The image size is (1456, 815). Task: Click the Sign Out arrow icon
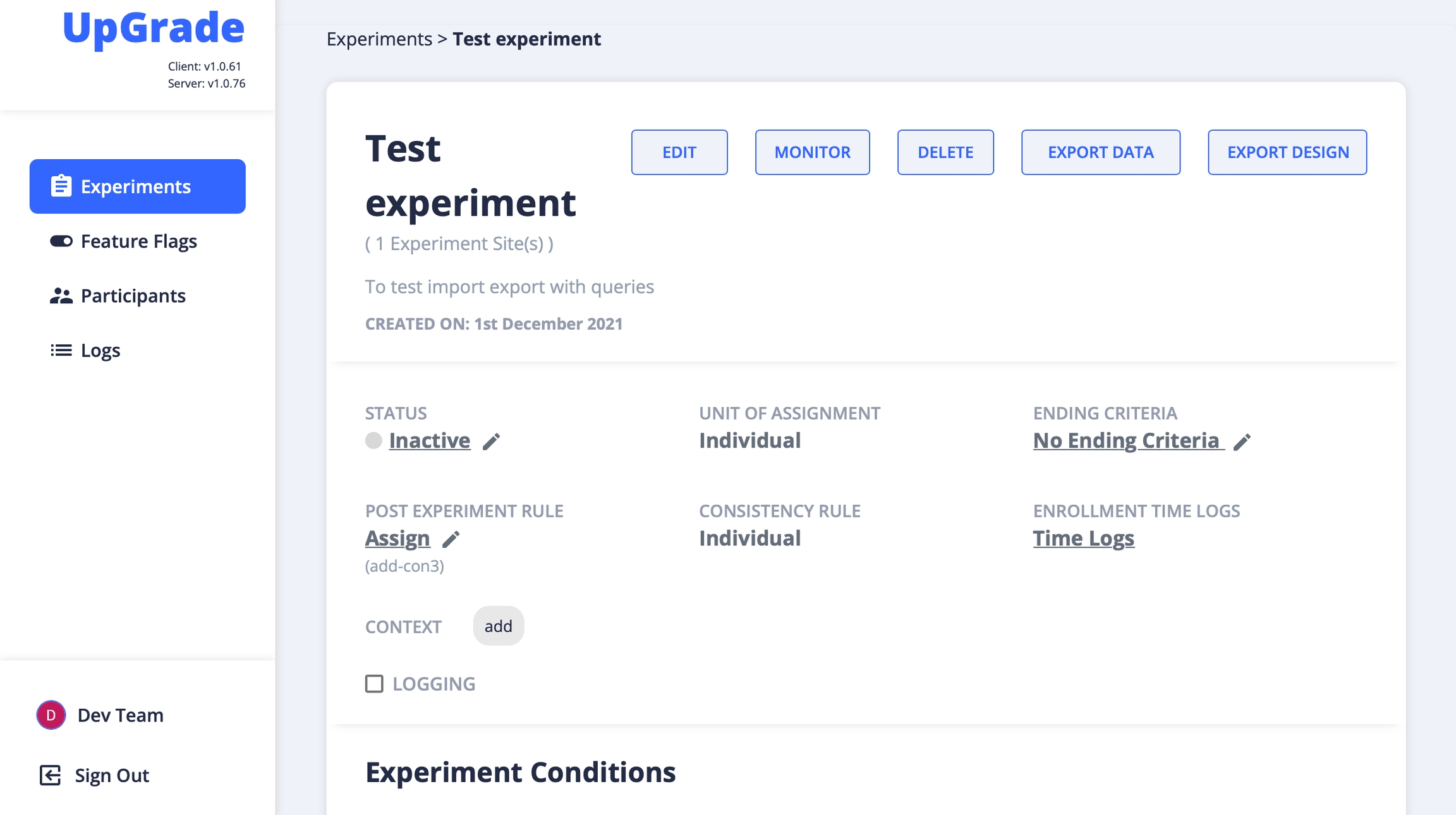[x=50, y=775]
